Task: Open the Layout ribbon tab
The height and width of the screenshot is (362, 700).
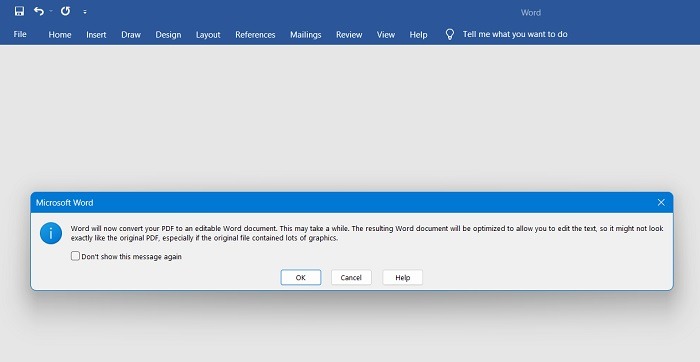Action: click(x=208, y=34)
